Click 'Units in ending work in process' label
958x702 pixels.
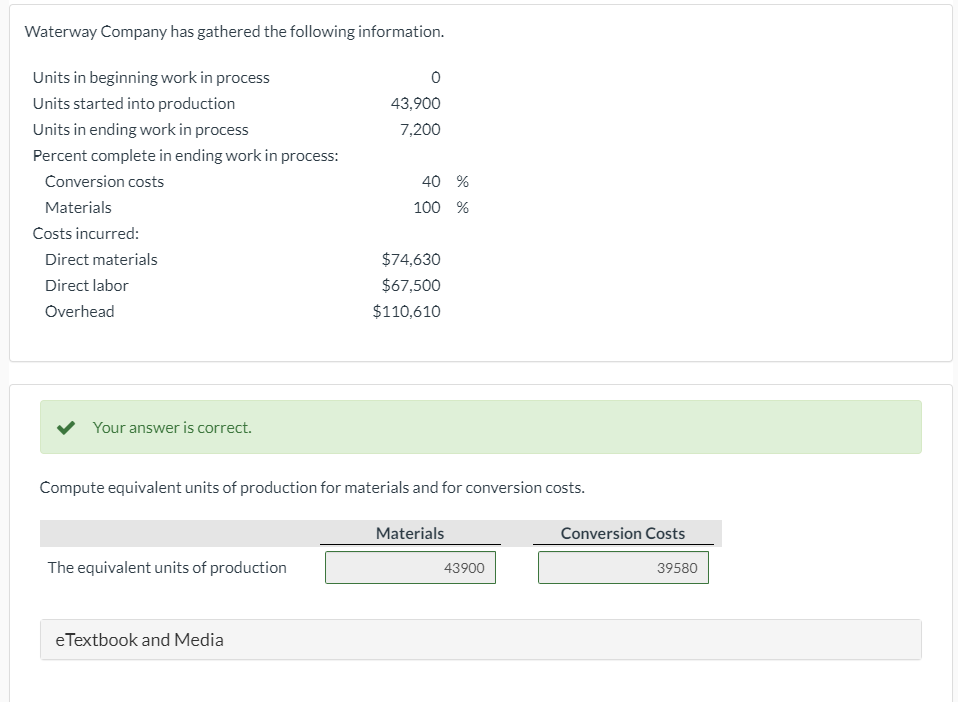141,130
